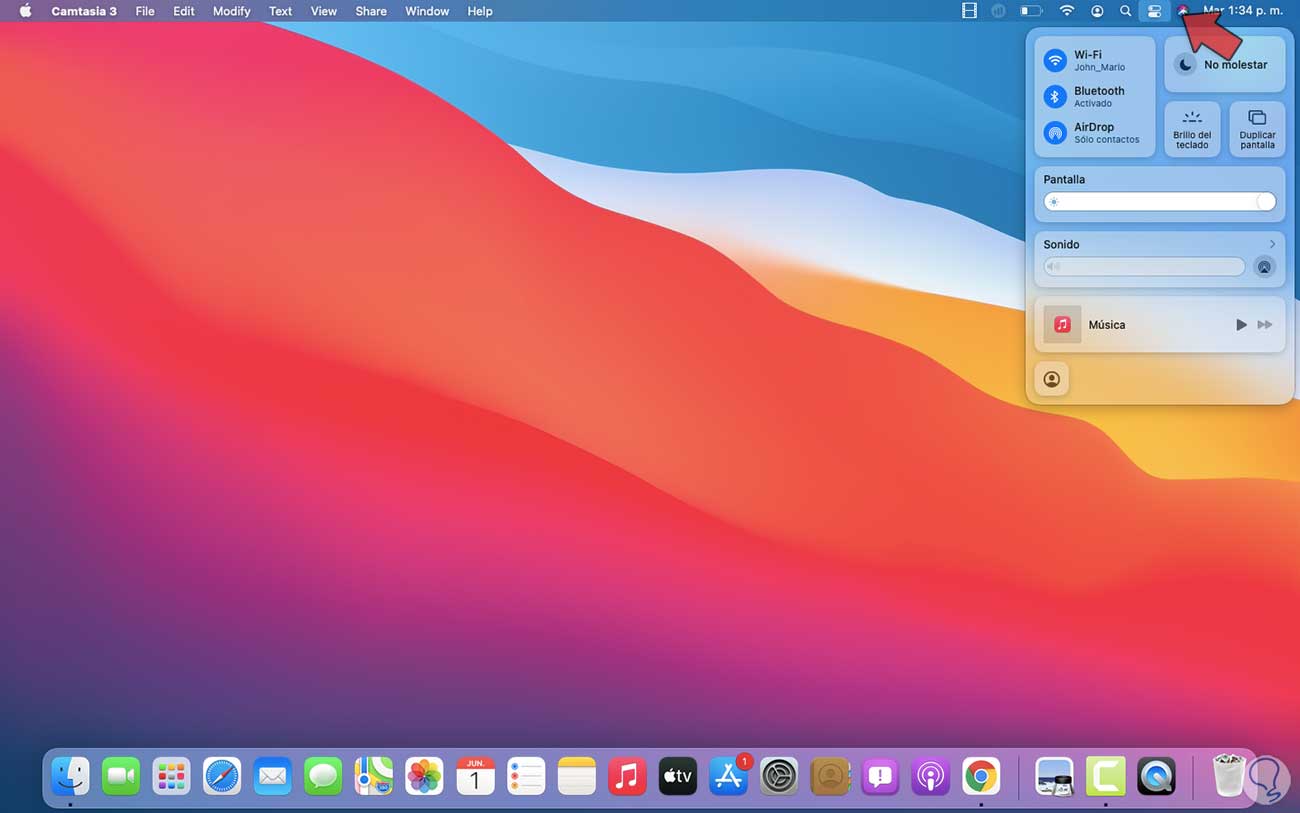The width and height of the screenshot is (1300, 813).
Task: Toggle Wi-Fi in Control Center
Action: tap(1055, 60)
